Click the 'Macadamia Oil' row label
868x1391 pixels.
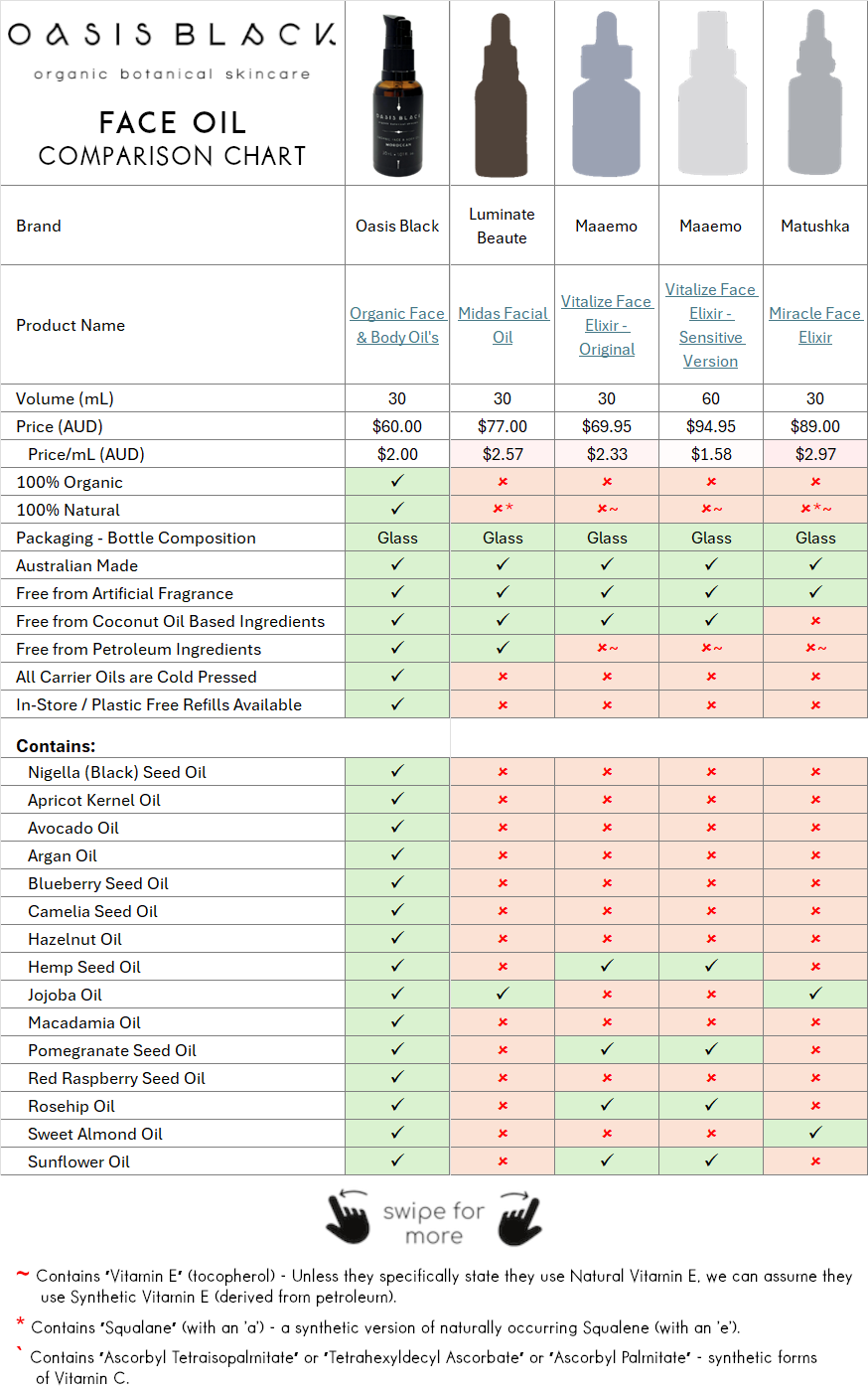[x=84, y=1022]
